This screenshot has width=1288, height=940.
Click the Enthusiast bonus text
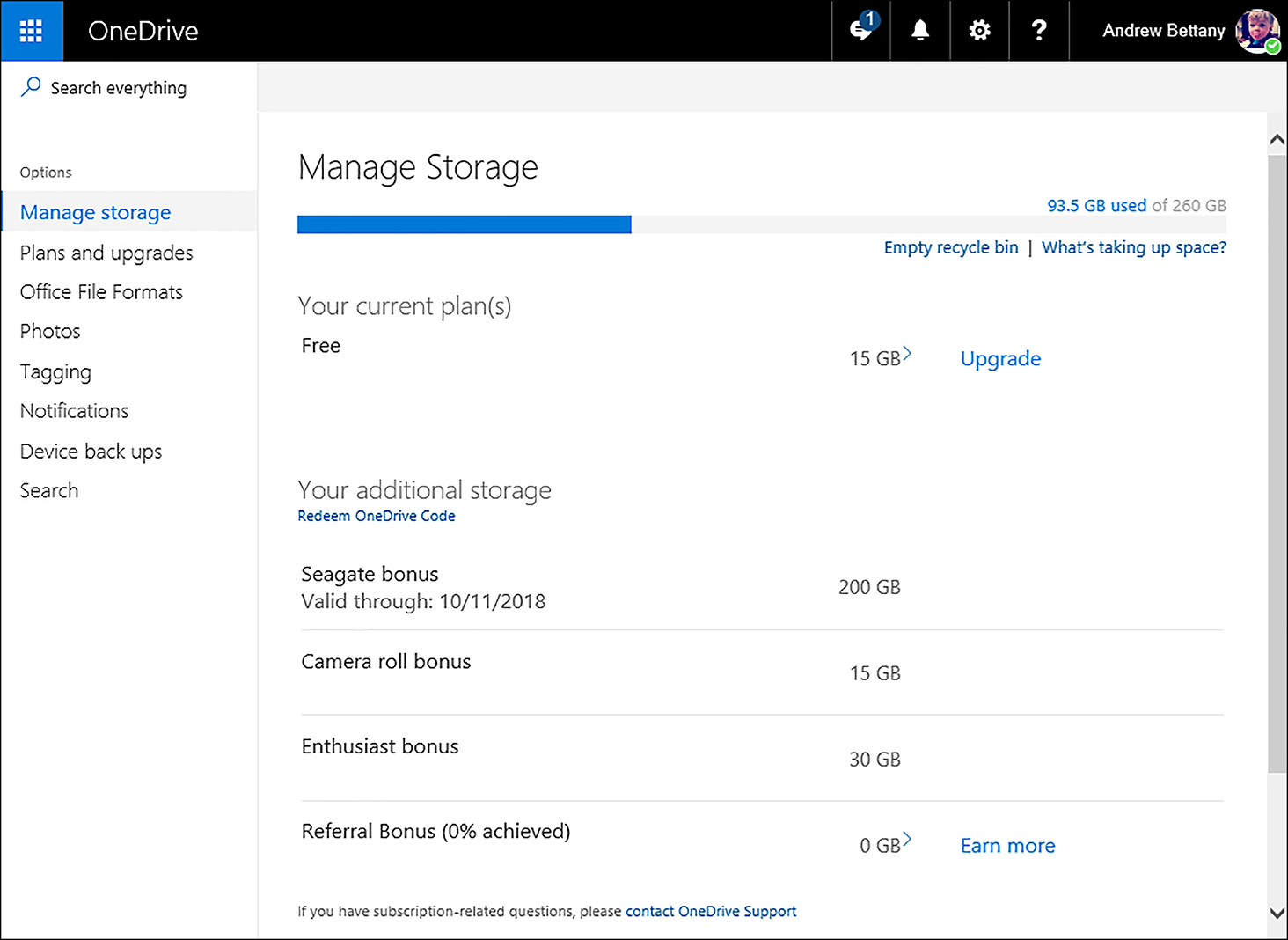[380, 746]
